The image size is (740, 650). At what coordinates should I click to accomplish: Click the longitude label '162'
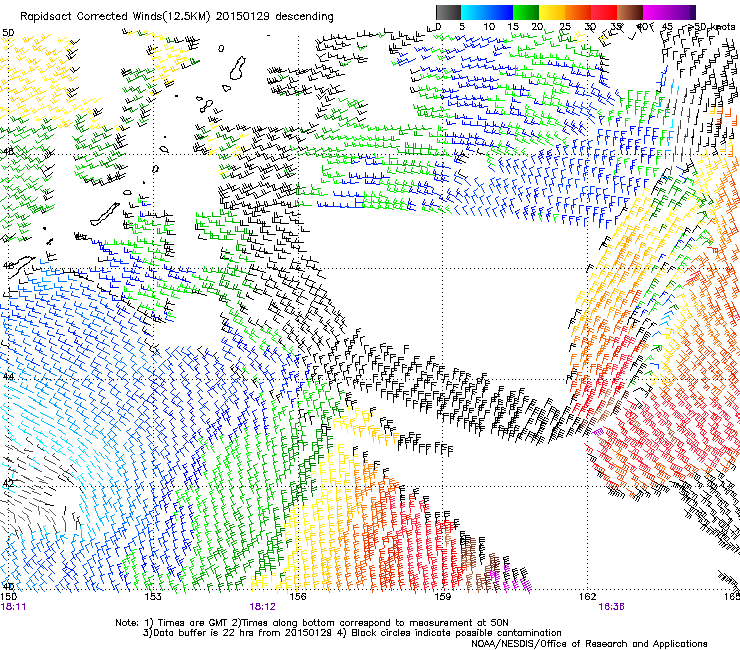pyautogui.click(x=588, y=597)
